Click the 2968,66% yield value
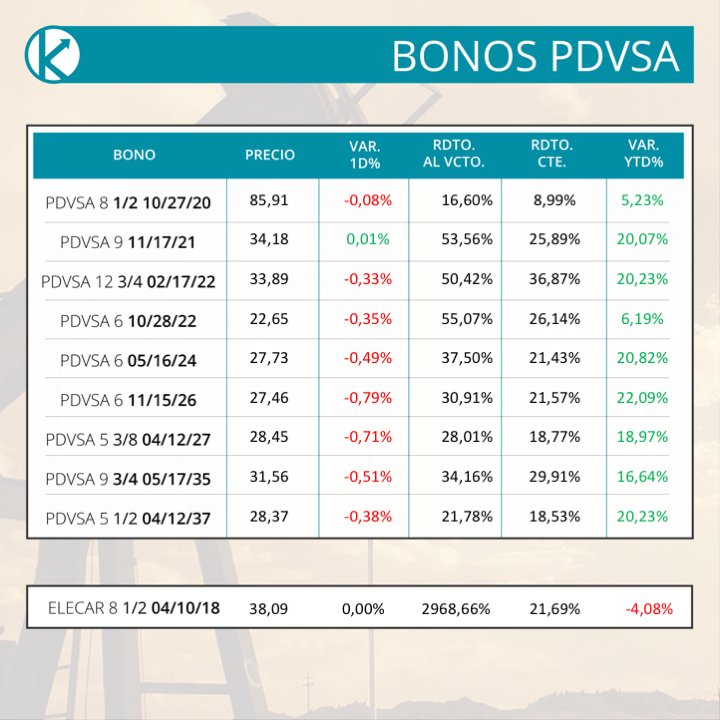The height and width of the screenshot is (720, 720). click(457, 608)
